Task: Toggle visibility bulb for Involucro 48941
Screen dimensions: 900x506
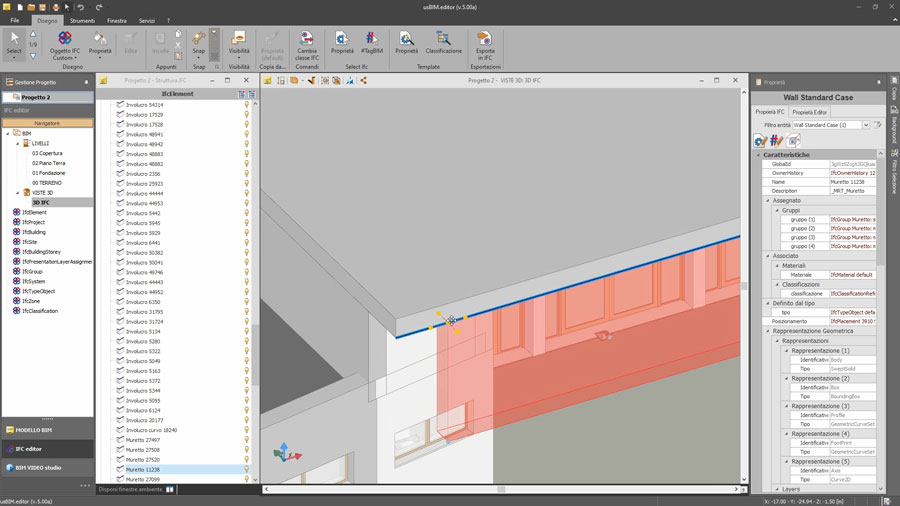Action: (247, 134)
